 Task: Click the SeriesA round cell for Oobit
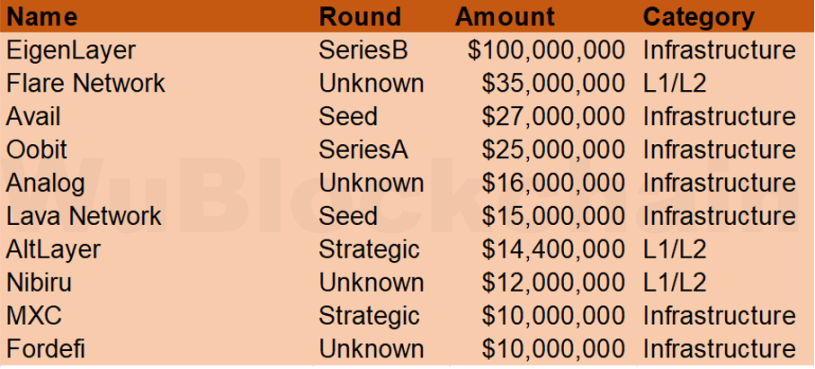tap(363, 150)
